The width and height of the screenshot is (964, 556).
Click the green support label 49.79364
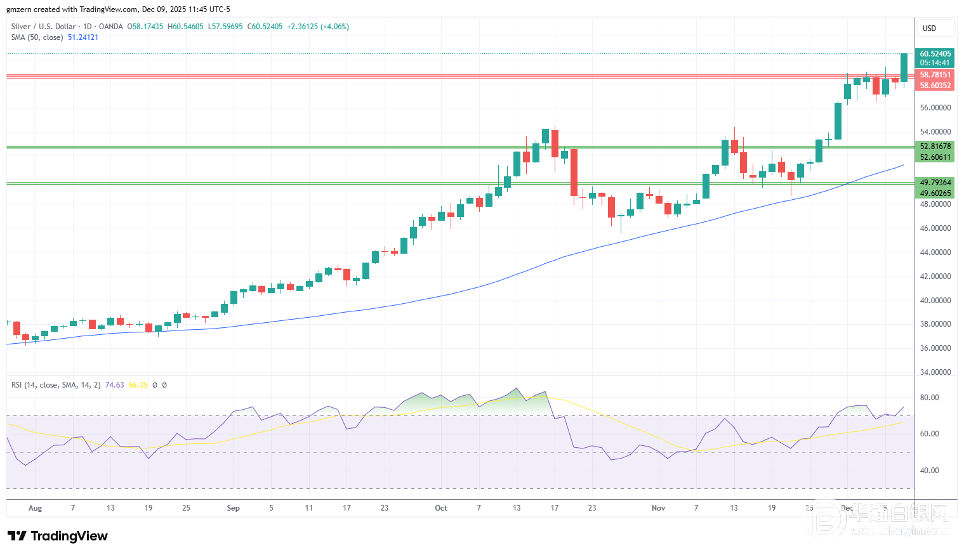click(x=935, y=183)
